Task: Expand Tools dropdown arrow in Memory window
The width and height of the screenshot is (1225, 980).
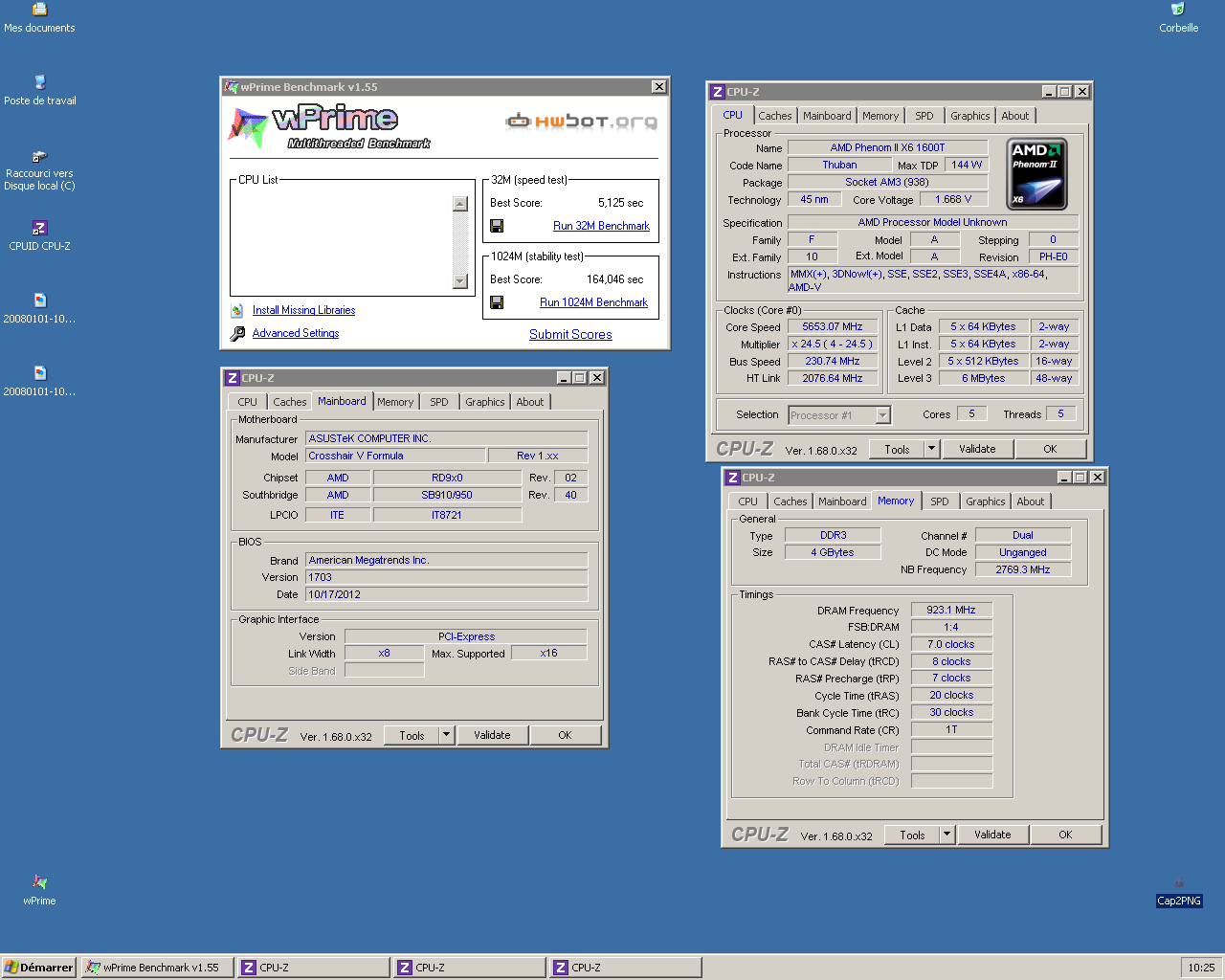Action: (947, 835)
